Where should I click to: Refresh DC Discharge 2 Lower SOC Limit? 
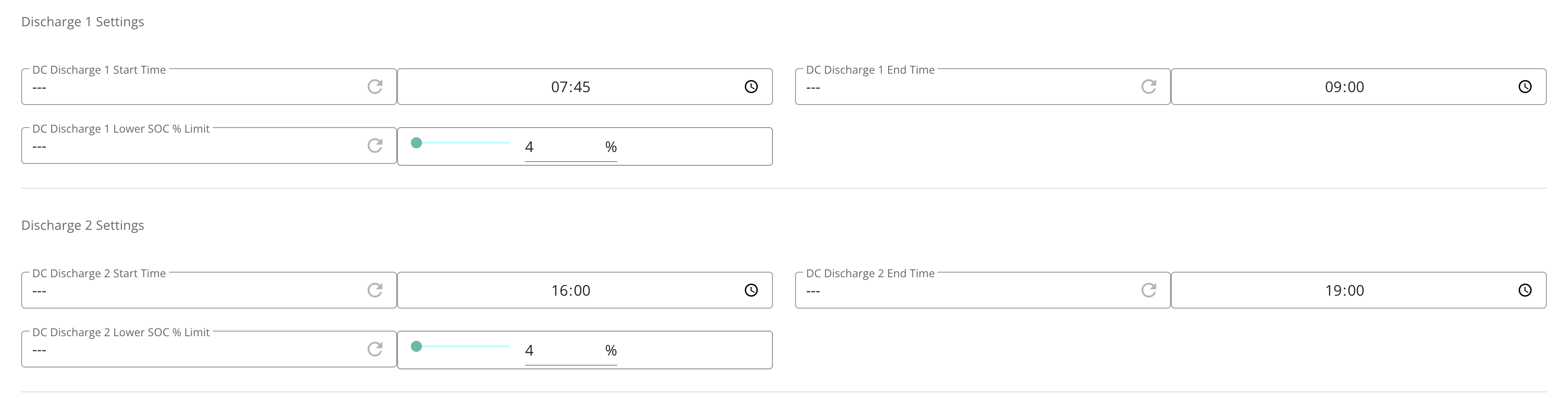coord(375,349)
